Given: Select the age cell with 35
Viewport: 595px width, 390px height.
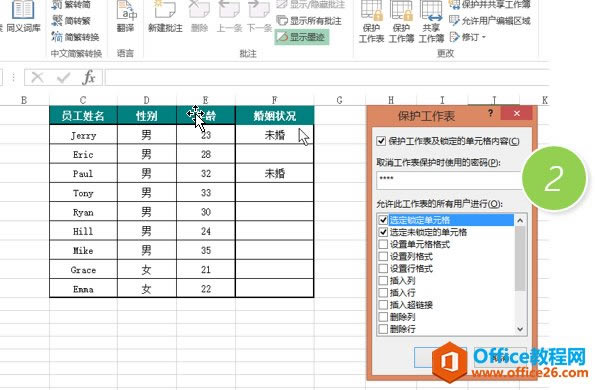Looking at the screenshot, I should click(x=206, y=251).
